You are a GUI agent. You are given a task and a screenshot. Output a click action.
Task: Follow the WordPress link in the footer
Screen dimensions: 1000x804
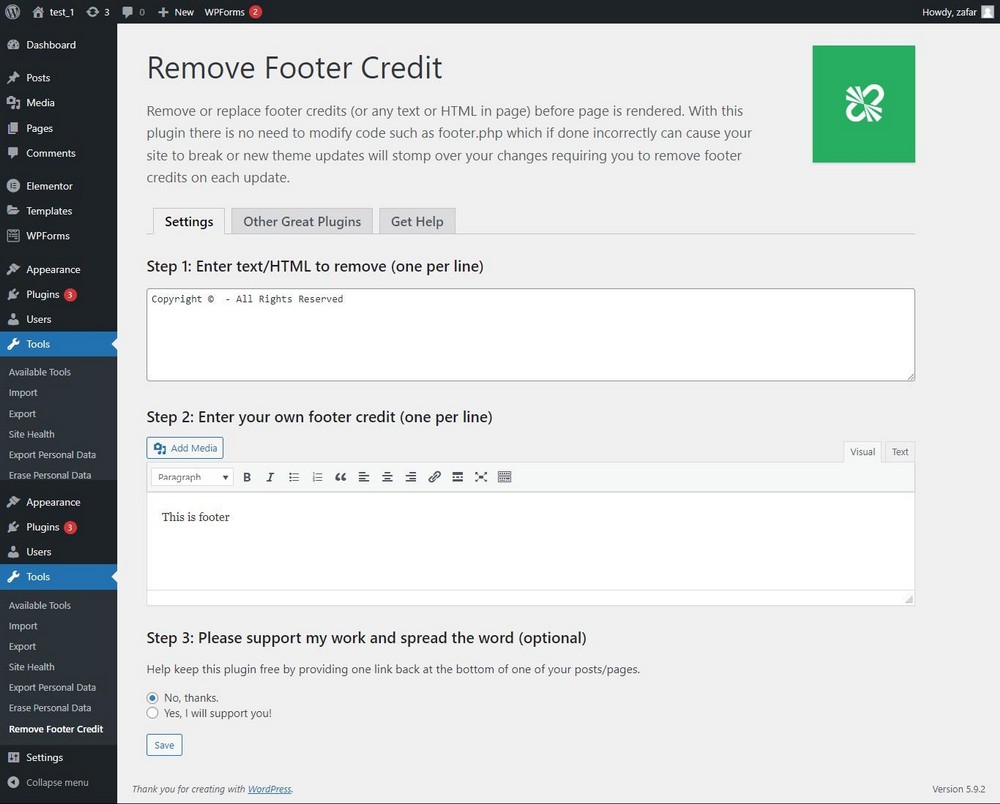(x=269, y=789)
